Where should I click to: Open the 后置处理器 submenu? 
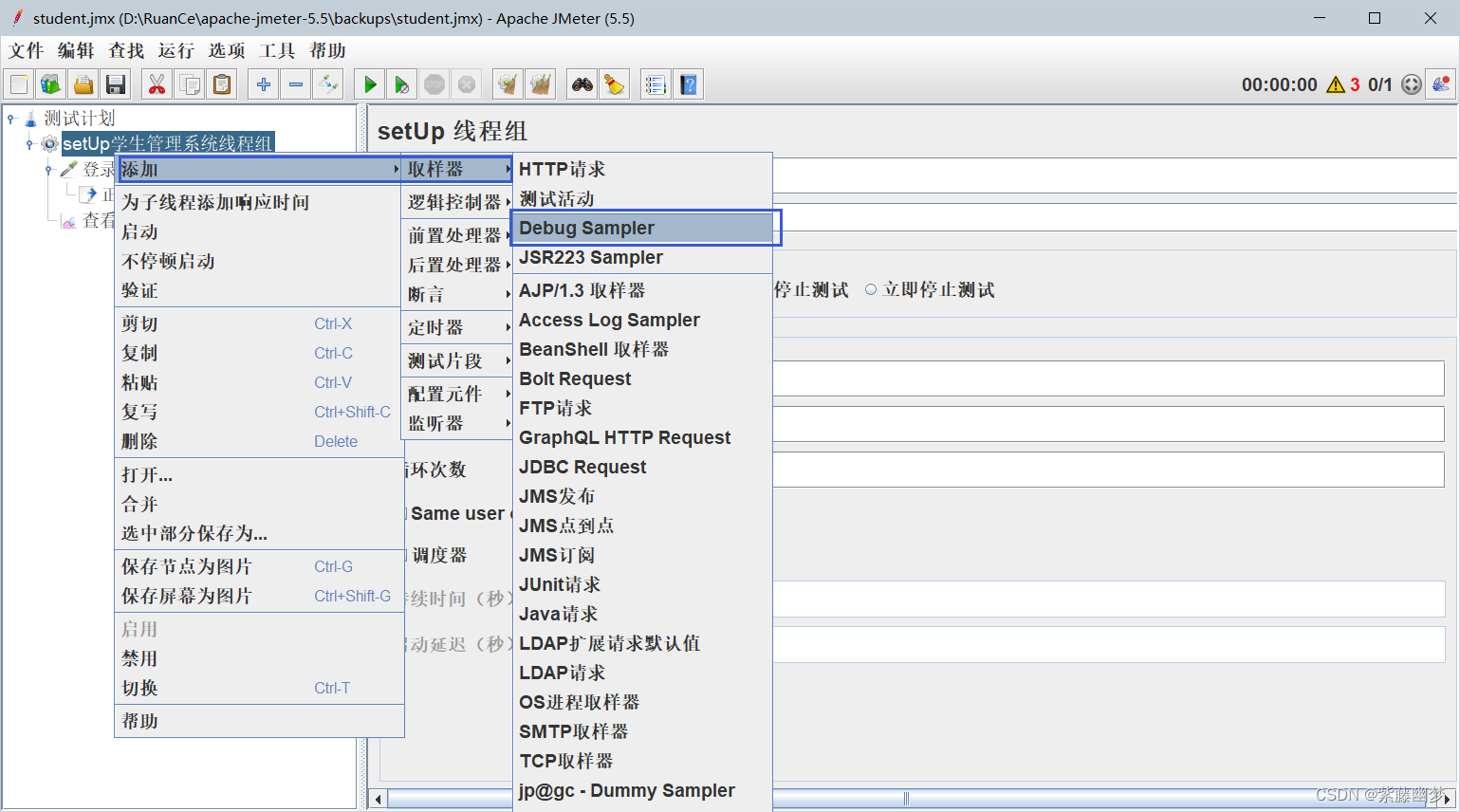(457, 265)
